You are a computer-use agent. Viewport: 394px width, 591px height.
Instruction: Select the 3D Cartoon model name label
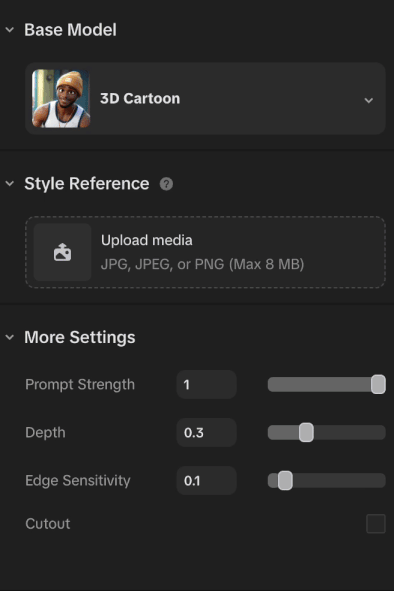click(x=140, y=99)
